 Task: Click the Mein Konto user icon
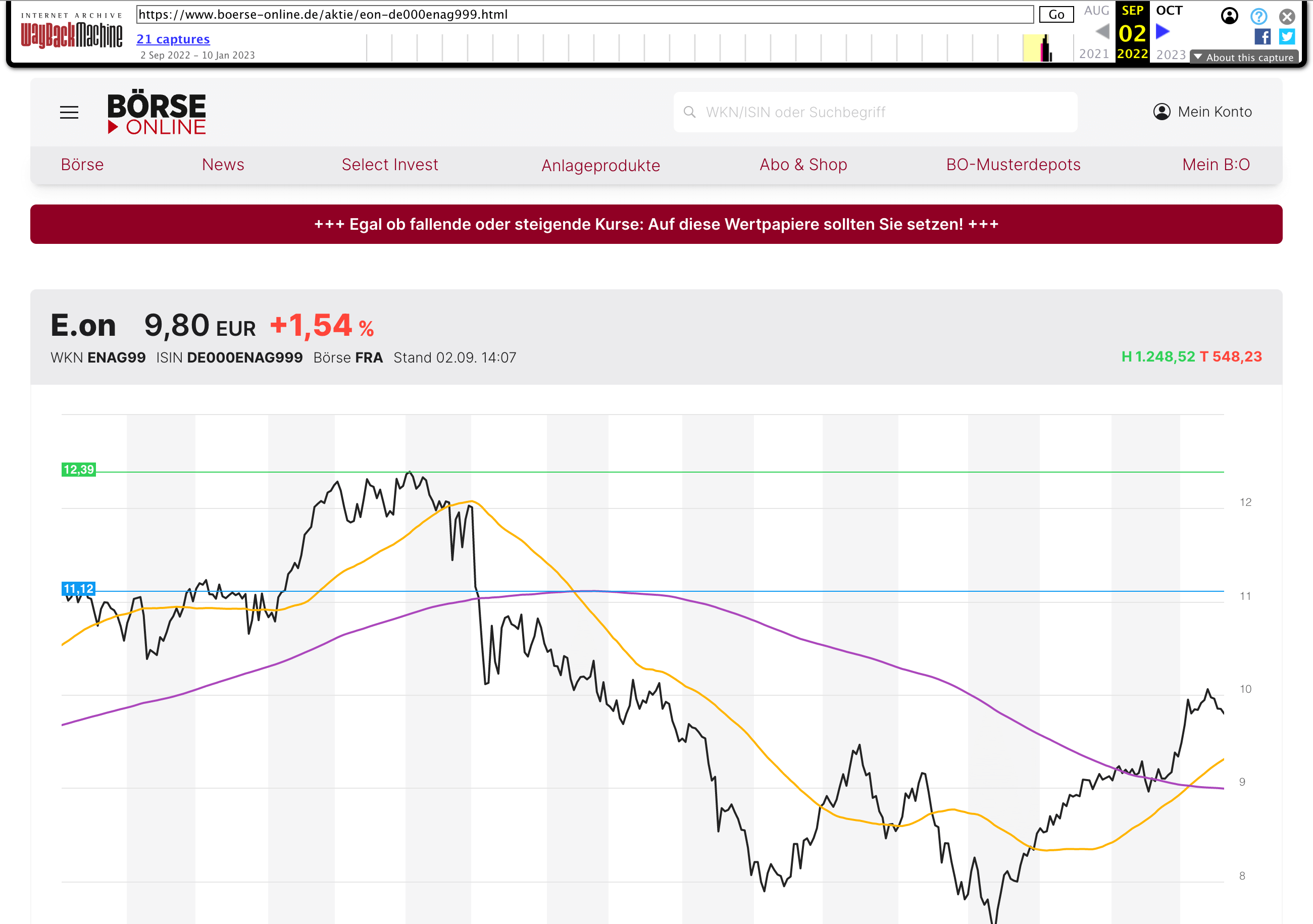pyautogui.click(x=1161, y=112)
